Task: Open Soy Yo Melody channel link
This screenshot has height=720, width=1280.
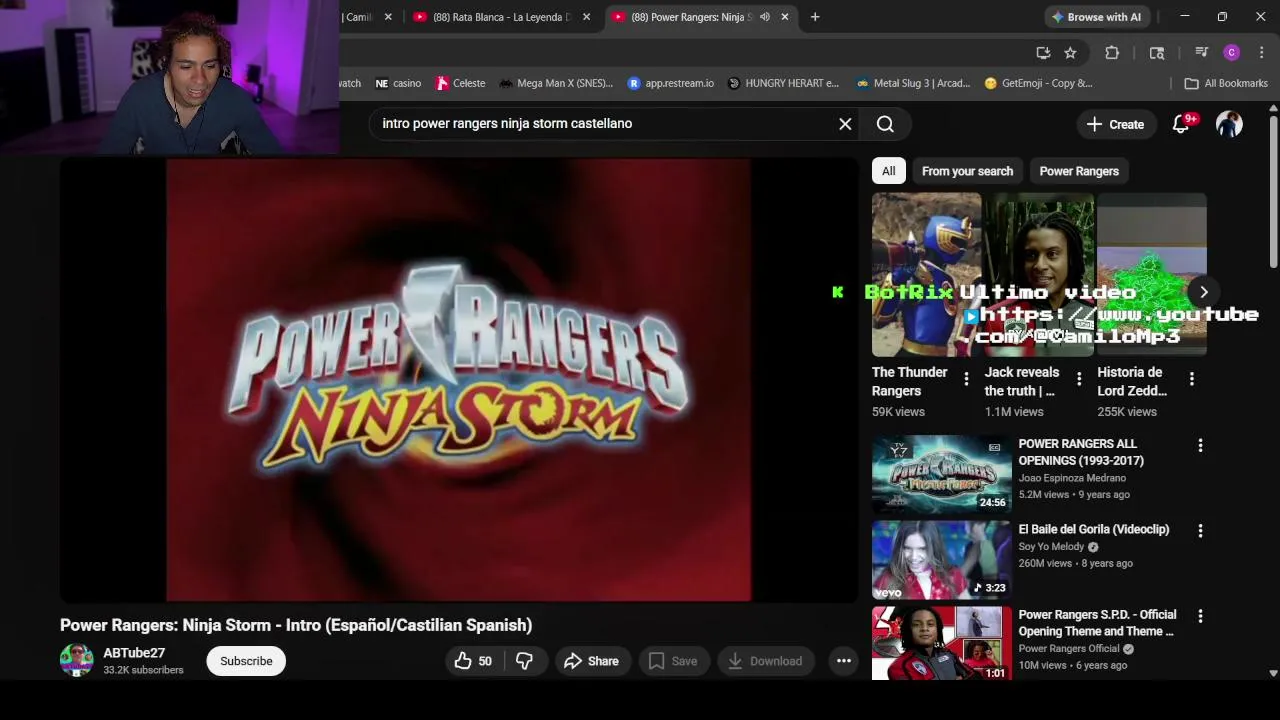Action: 1051,547
